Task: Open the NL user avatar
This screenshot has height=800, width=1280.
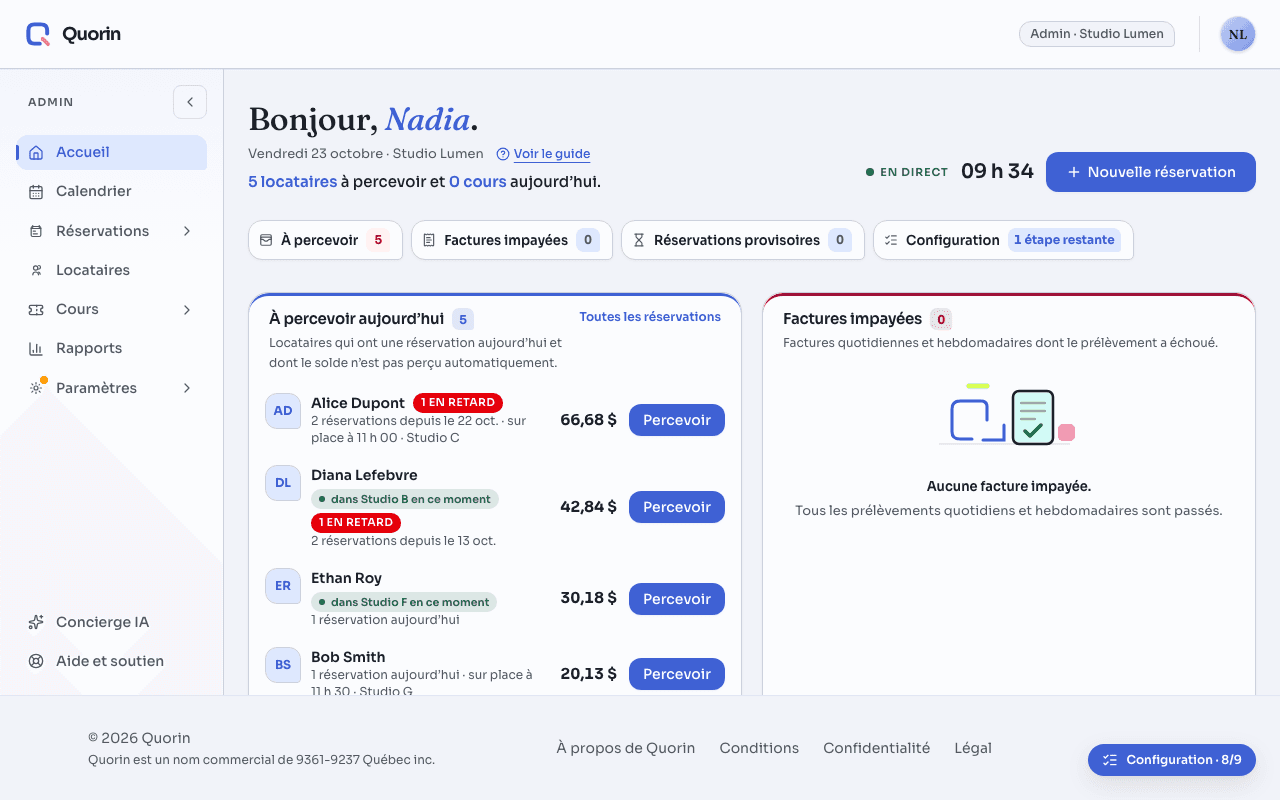Action: coord(1238,34)
